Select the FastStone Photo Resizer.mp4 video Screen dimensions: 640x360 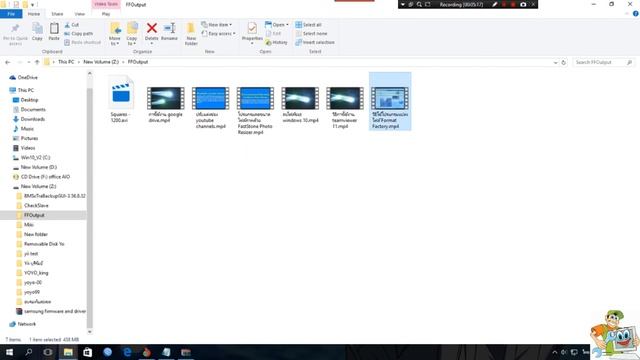[255, 110]
